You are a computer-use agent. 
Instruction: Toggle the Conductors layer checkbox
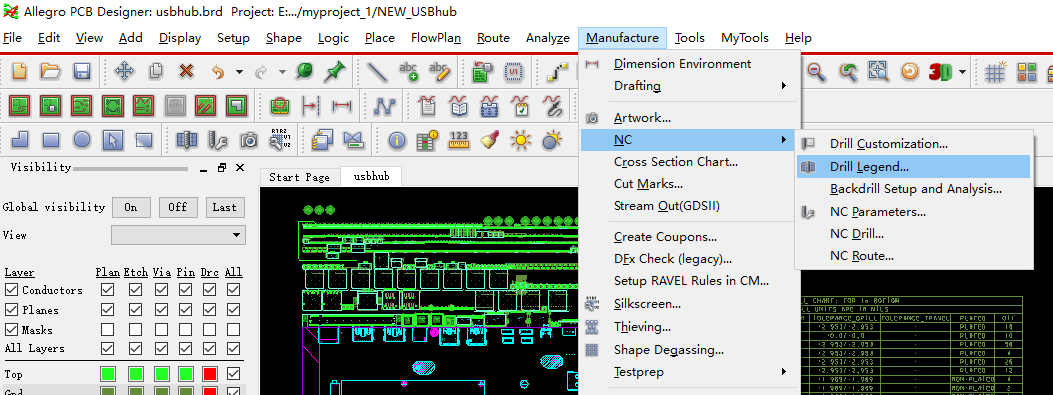(11, 290)
